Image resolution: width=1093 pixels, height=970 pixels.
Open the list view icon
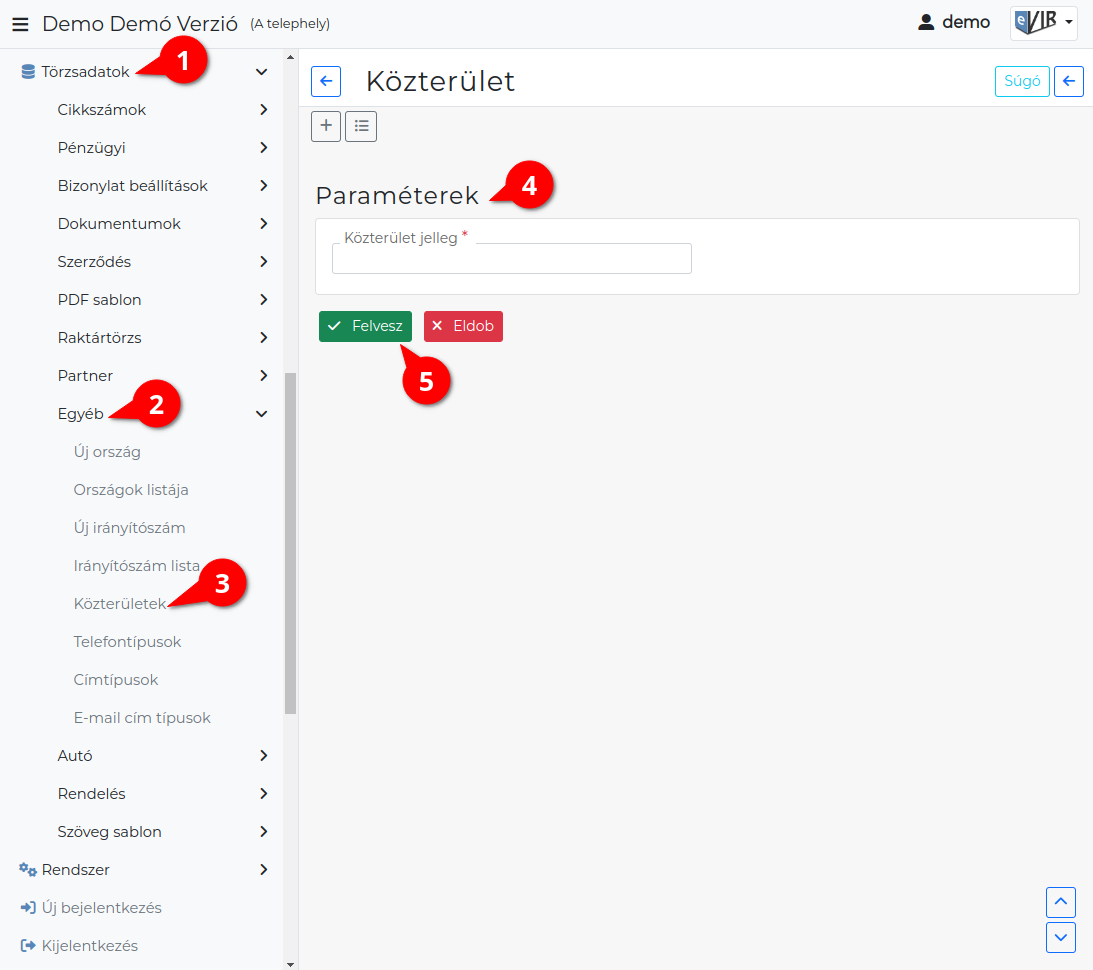pyautogui.click(x=361, y=126)
